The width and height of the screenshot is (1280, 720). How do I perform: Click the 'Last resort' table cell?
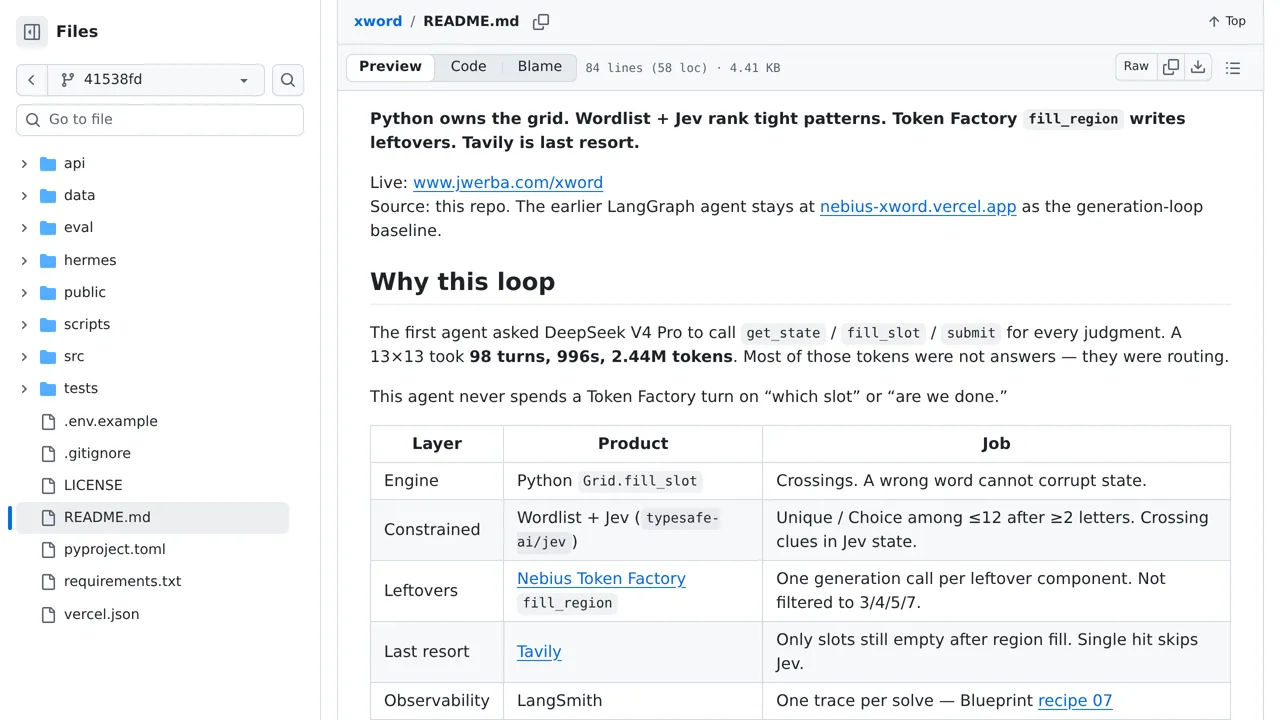coord(437,651)
